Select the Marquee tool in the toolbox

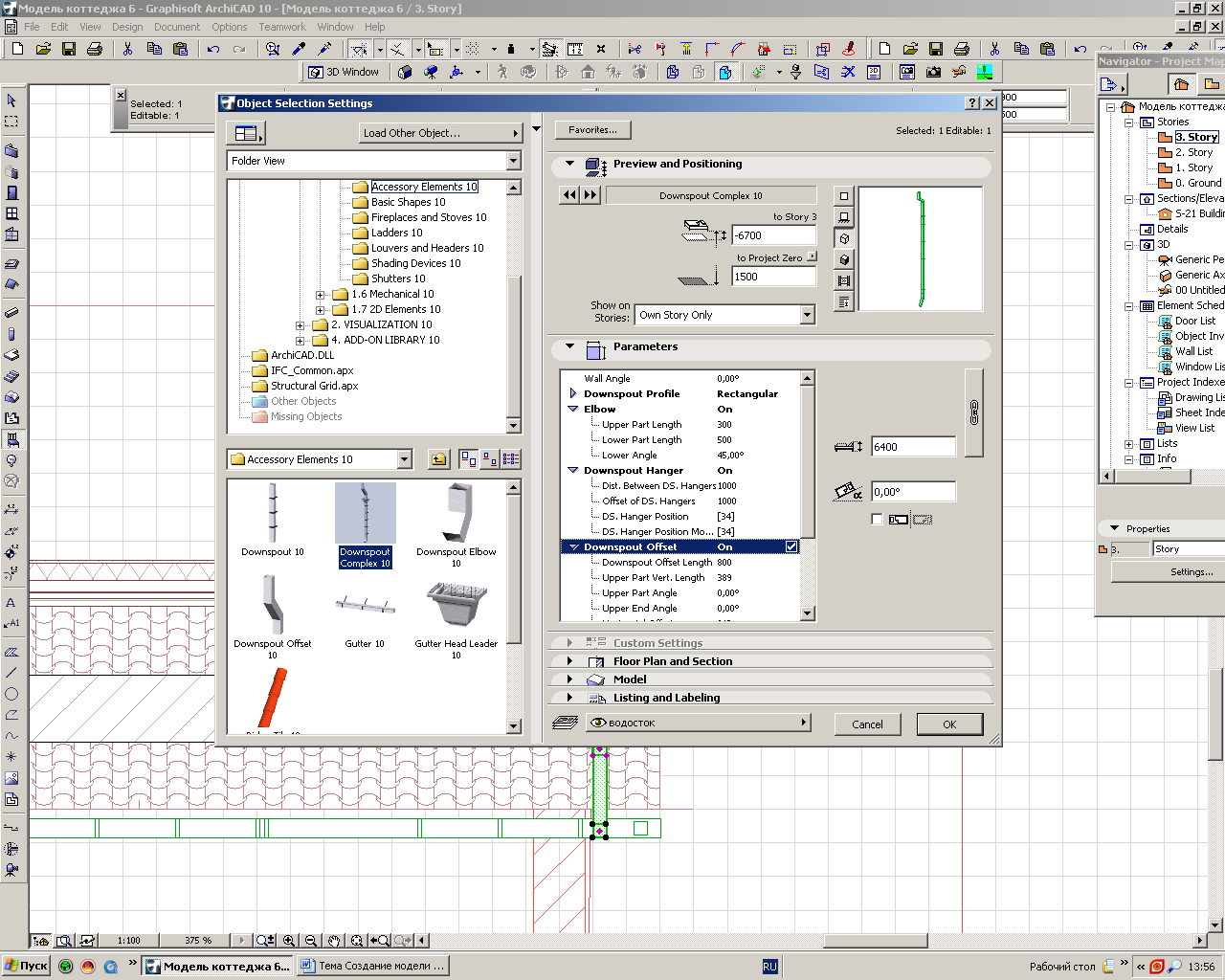pos(11,122)
